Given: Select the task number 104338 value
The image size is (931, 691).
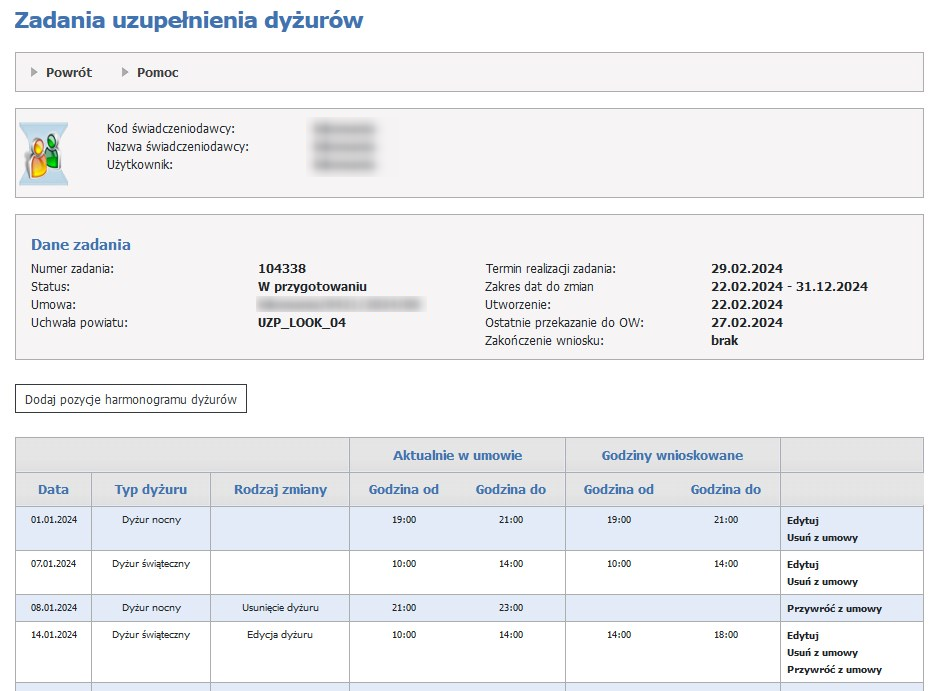Looking at the screenshot, I should pos(282,268).
